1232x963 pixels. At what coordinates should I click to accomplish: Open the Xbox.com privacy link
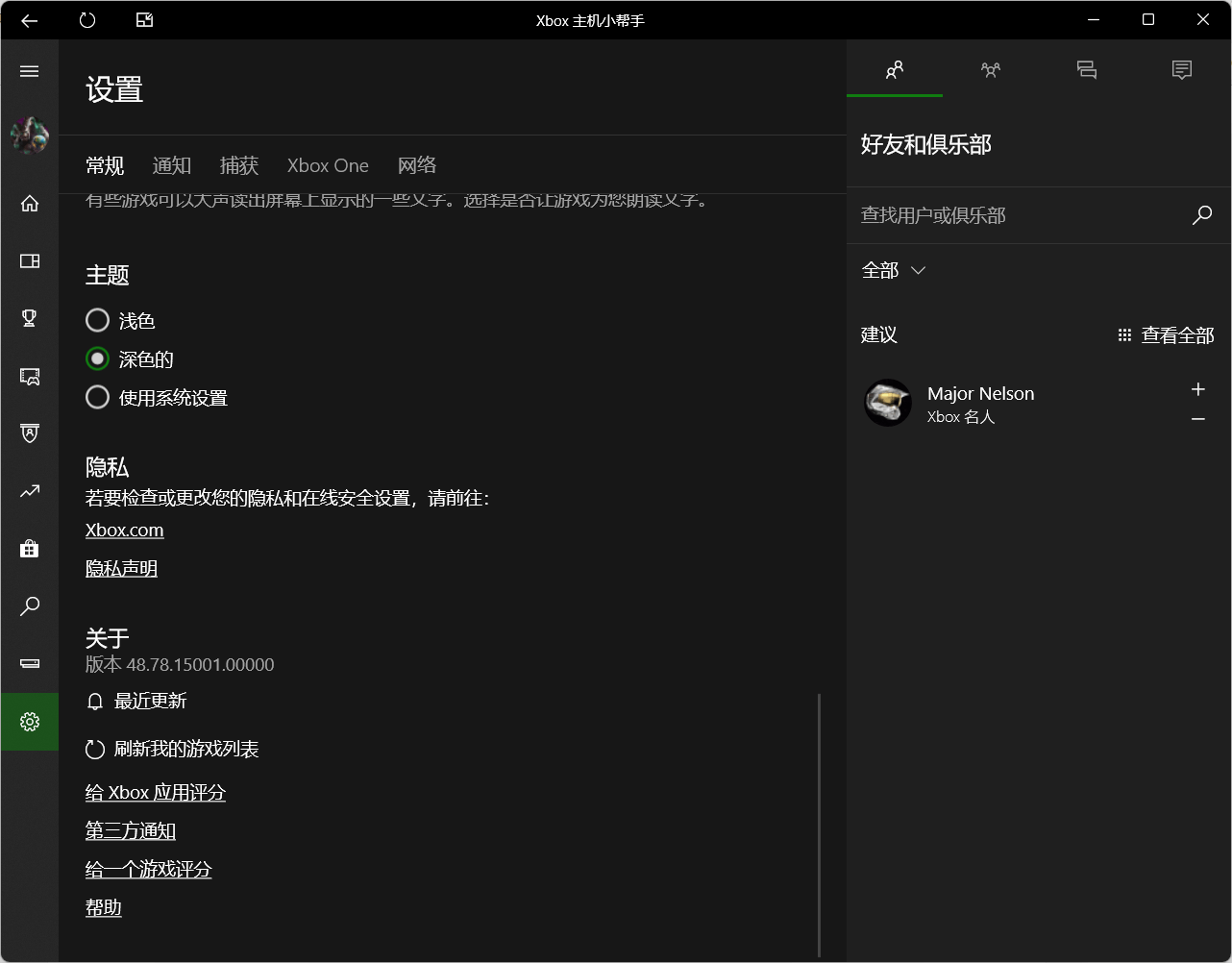(125, 531)
